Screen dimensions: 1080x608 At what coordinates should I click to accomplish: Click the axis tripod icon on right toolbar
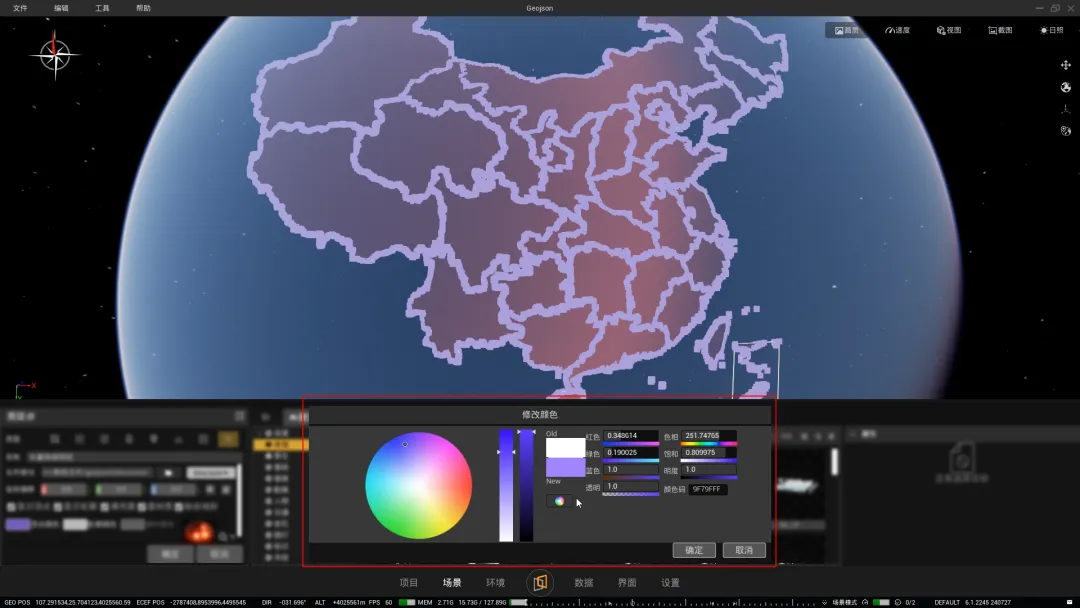pos(1066,109)
